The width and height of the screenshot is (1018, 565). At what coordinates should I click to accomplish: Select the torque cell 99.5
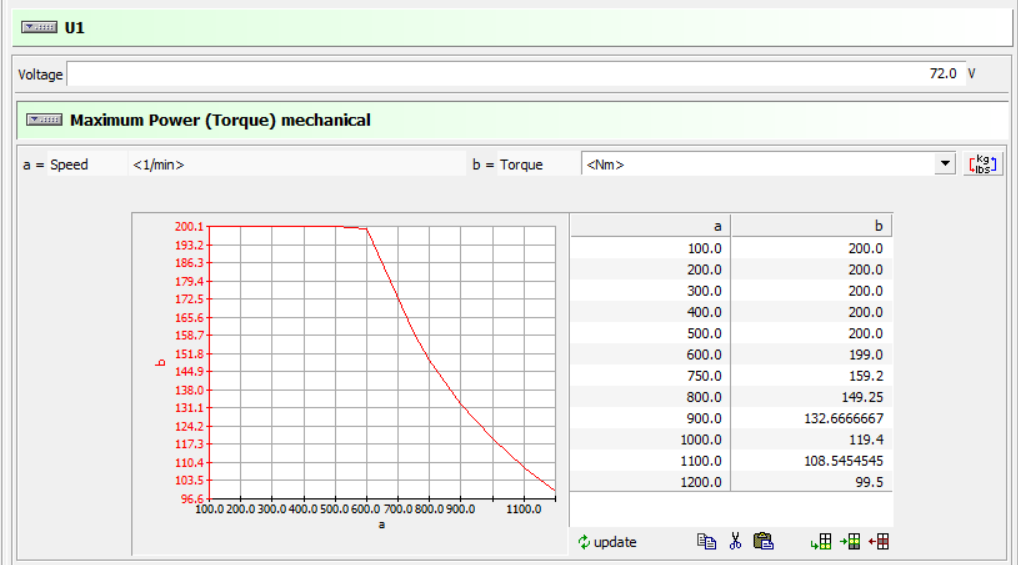pos(812,482)
